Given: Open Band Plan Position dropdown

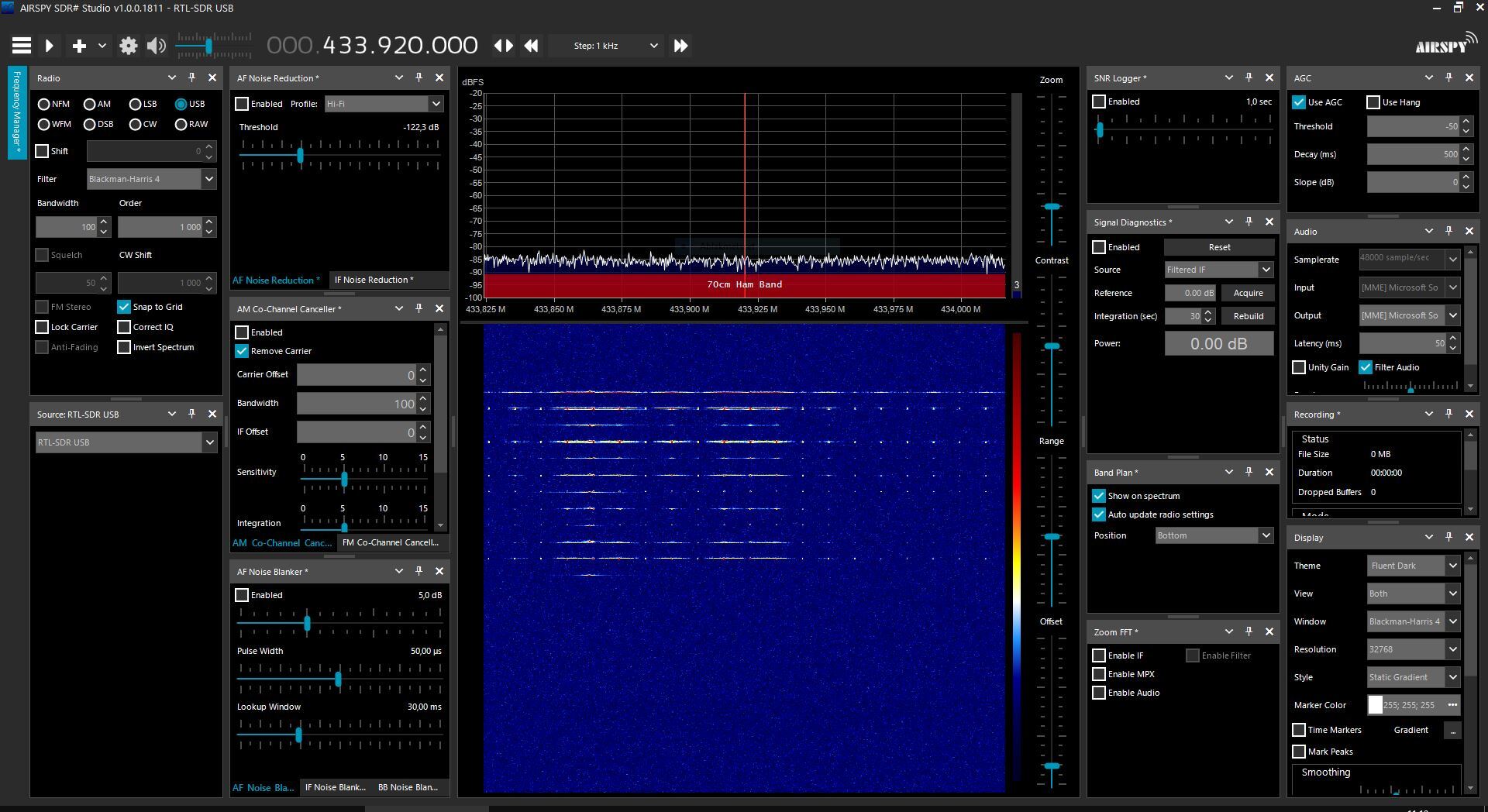Looking at the screenshot, I should pos(1214,535).
